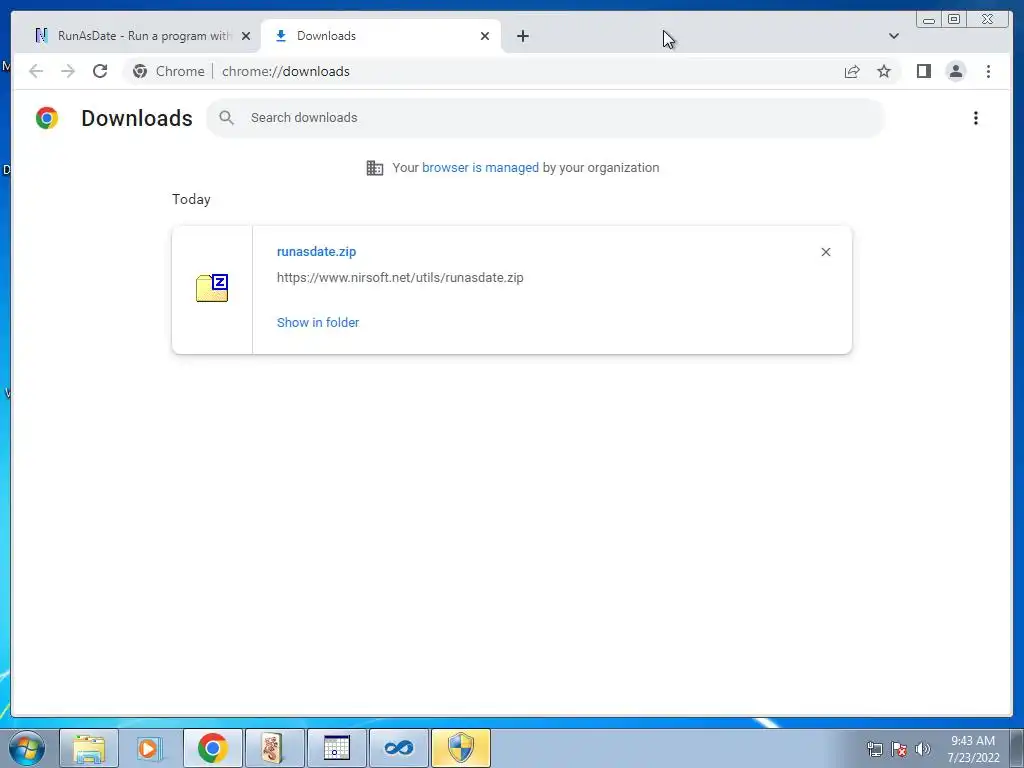1024x768 pixels.
Task: Close the RunAsDate tab
Action: (x=246, y=36)
